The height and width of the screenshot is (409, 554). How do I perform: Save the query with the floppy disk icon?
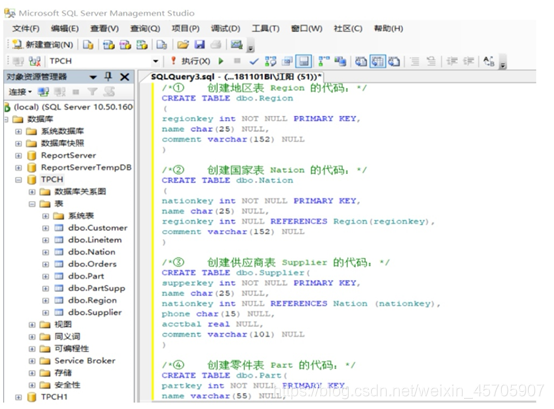point(200,45)
